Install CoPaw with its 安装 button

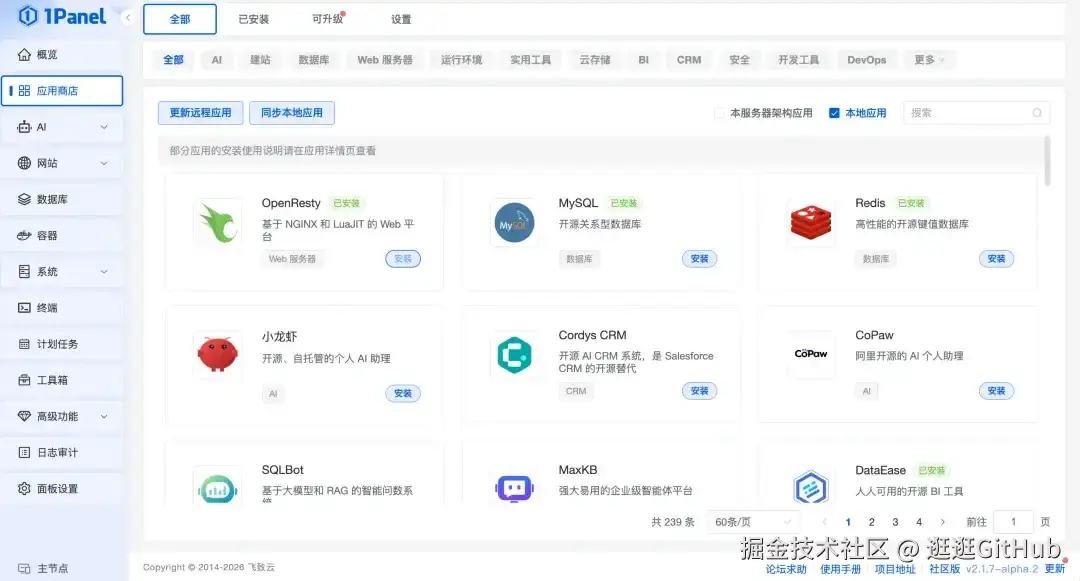pyautogui.click(x=997, y=391)
